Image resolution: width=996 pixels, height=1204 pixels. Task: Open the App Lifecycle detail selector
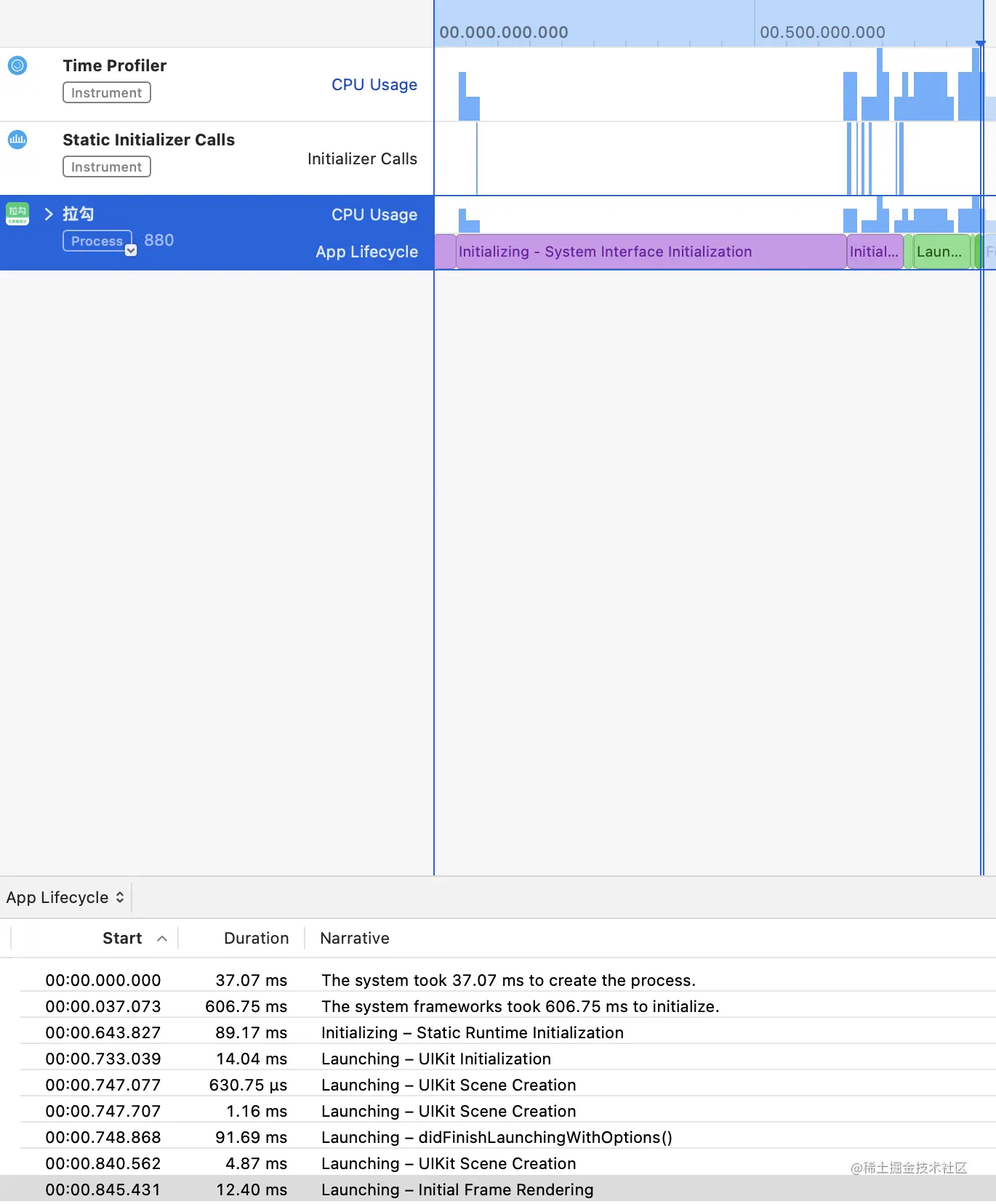[x=65, y=897]
